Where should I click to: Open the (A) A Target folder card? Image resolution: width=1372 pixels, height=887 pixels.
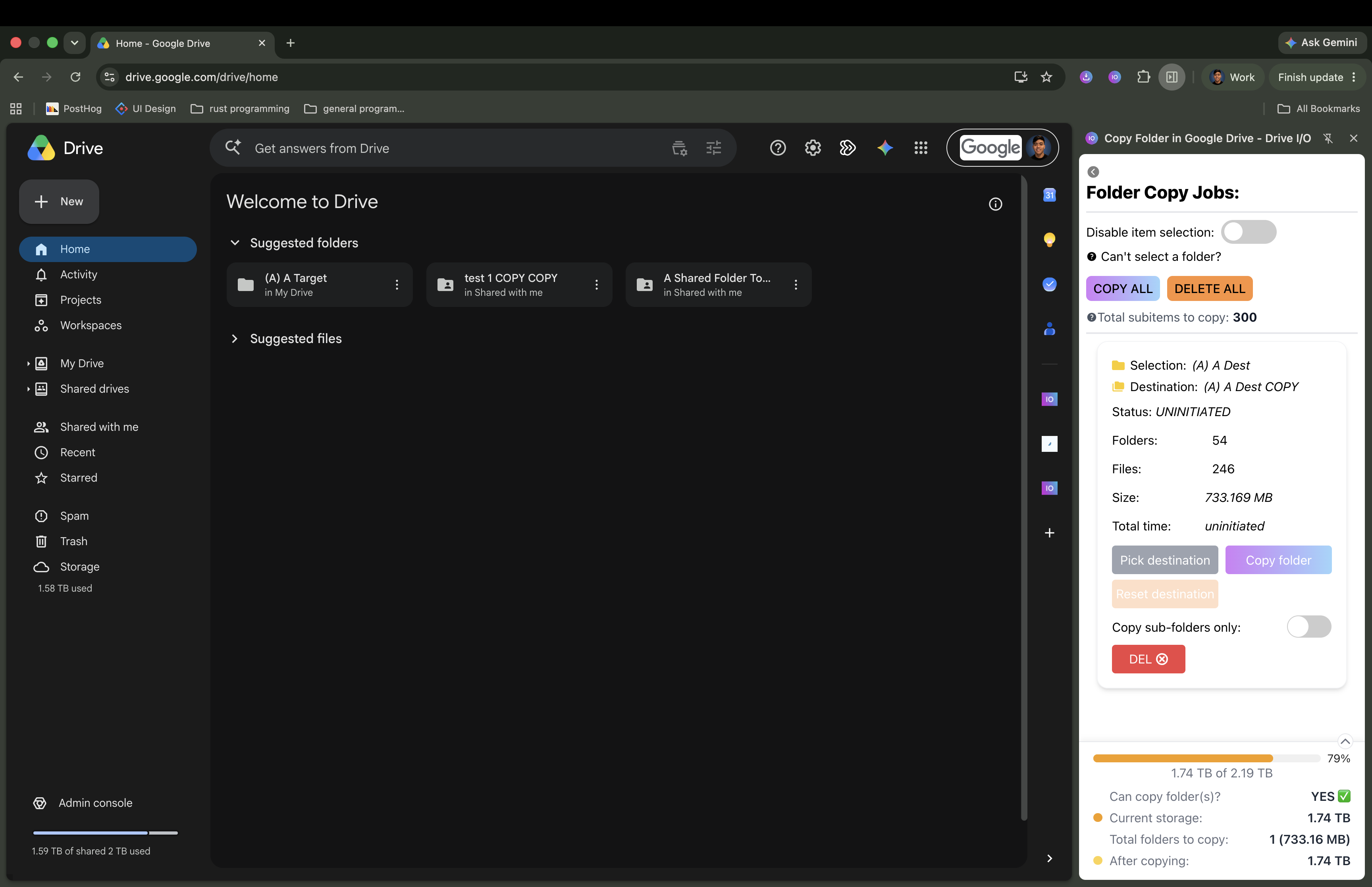pos(320,285)
